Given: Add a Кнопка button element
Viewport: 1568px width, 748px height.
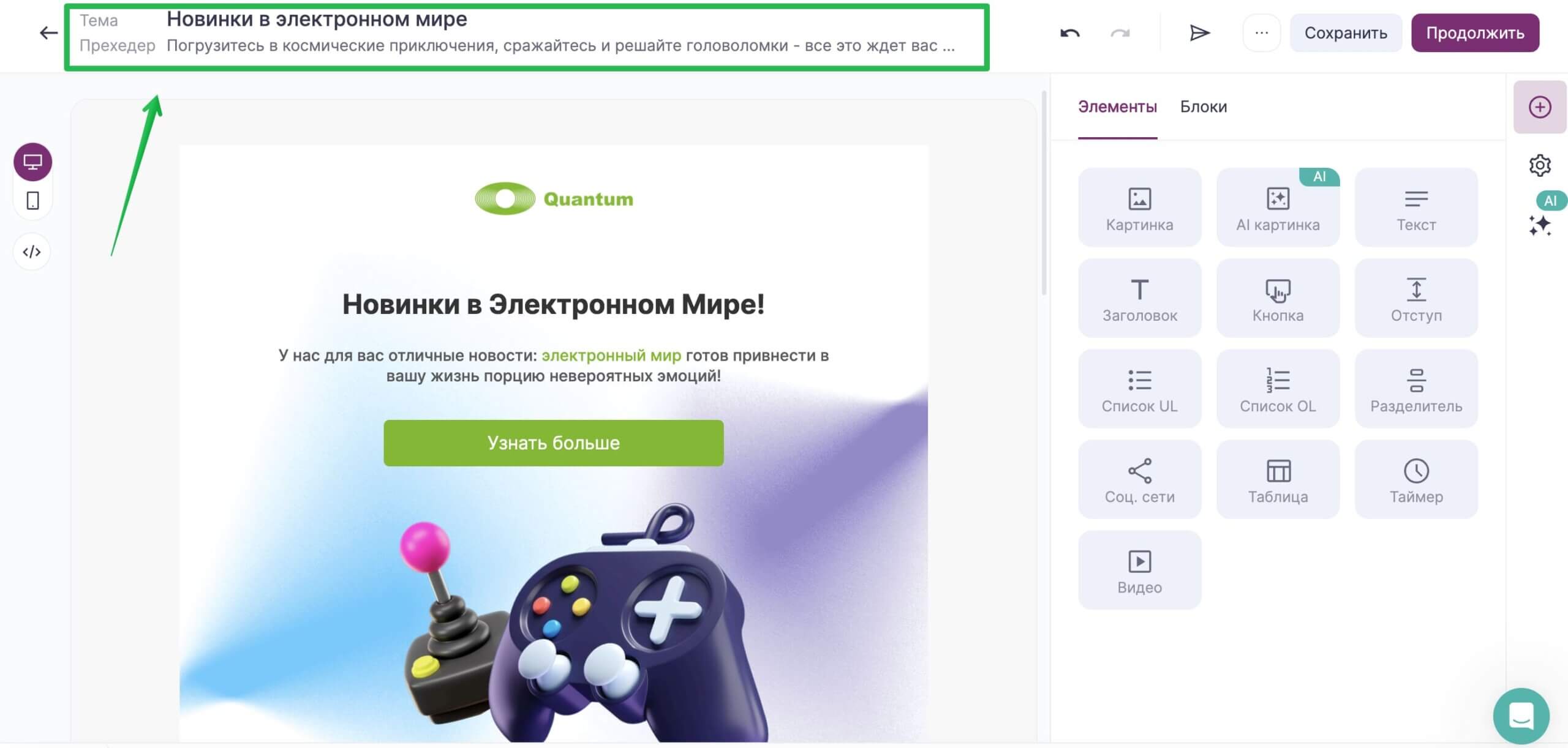Looking at the screenshot, I should pos(1278,298).
